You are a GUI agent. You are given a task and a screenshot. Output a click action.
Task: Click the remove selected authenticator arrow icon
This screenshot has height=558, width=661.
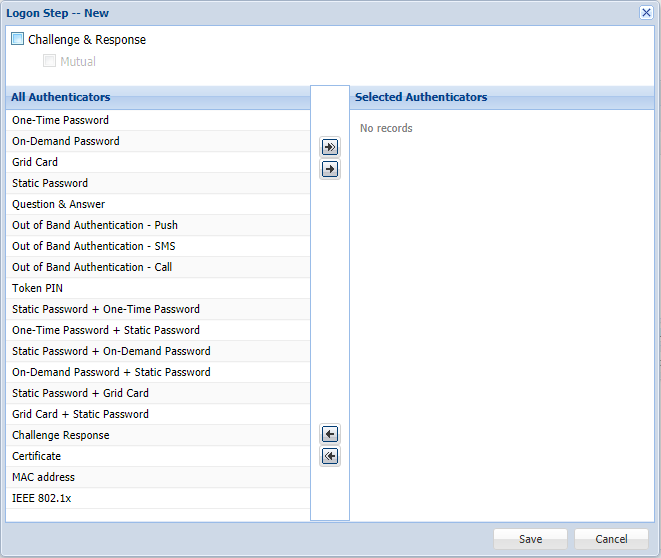click(330, 434)
